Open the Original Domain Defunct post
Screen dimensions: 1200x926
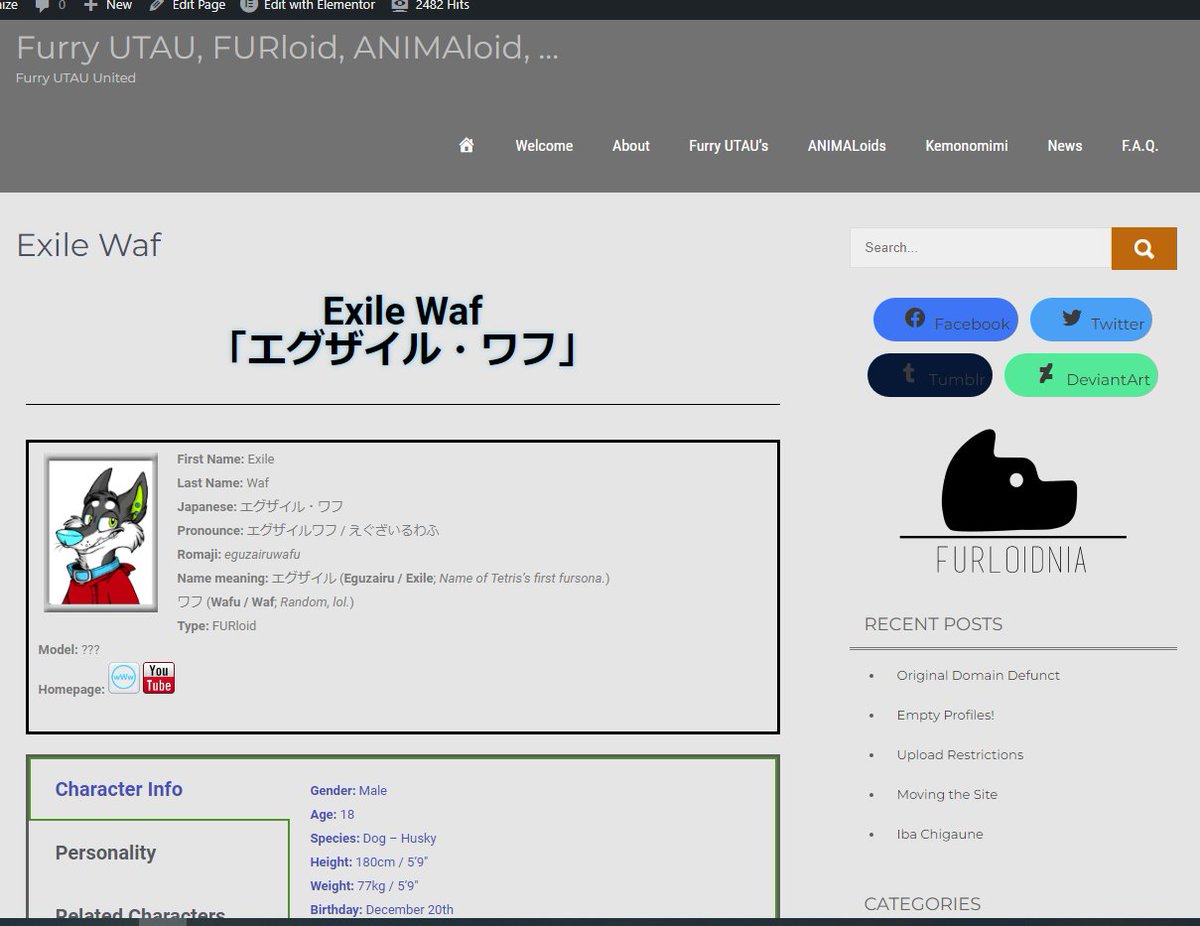click(x=978, y=675)
